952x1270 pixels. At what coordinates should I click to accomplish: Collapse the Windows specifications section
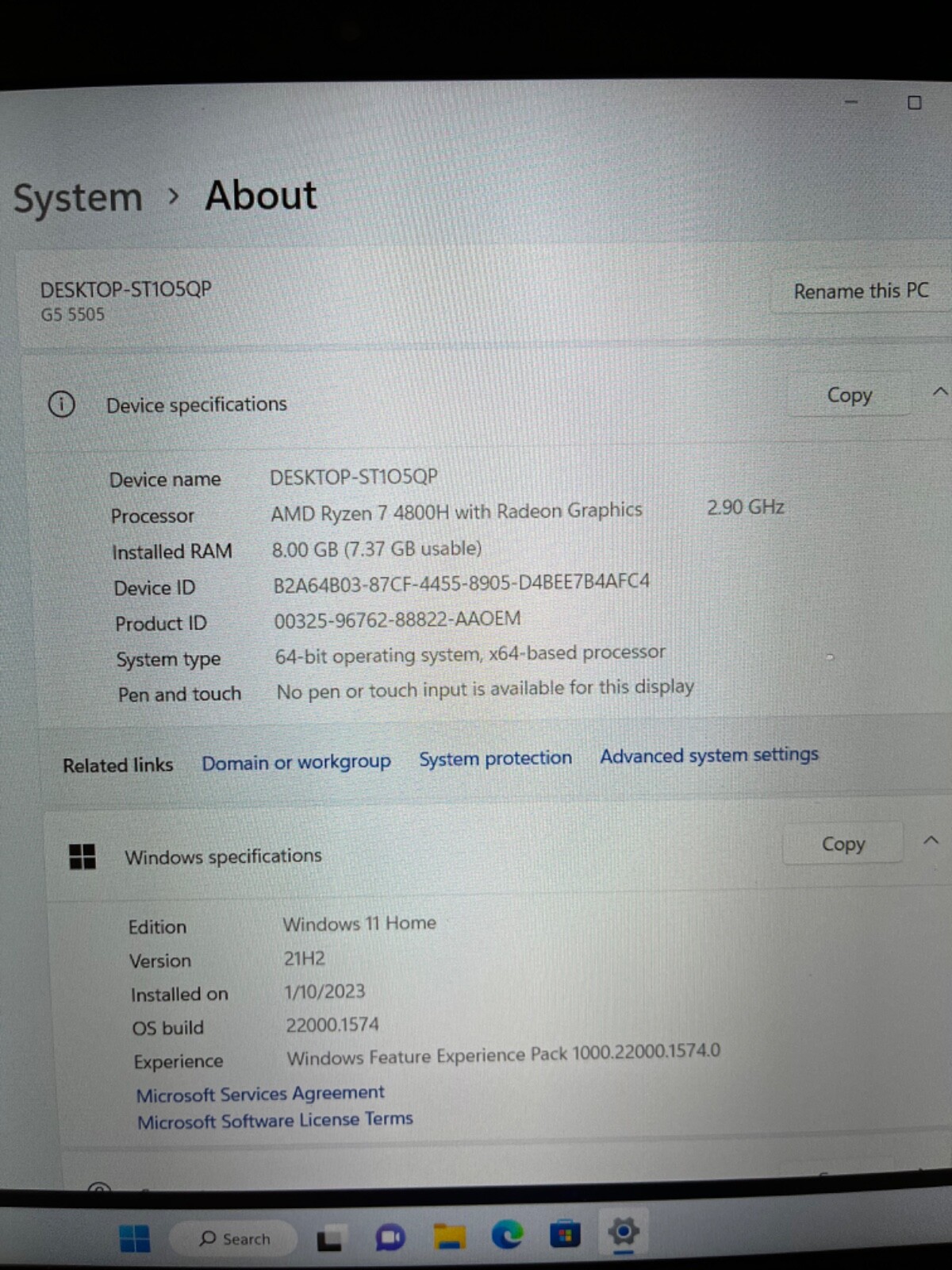click(931, 840)
